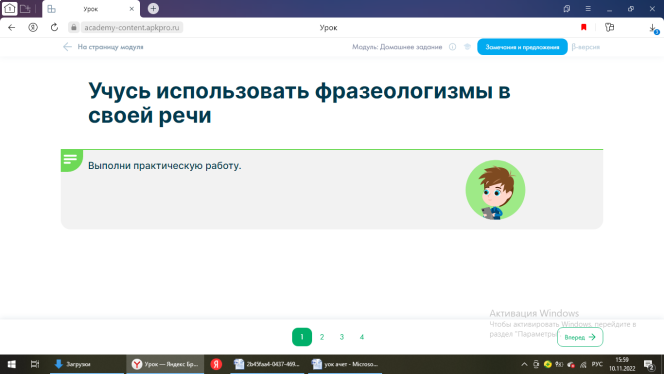Image resolution: width=664 pixels, height=374 pixels.
Task: Open Замечания и предложения button
Action: (x=522, y=47)
